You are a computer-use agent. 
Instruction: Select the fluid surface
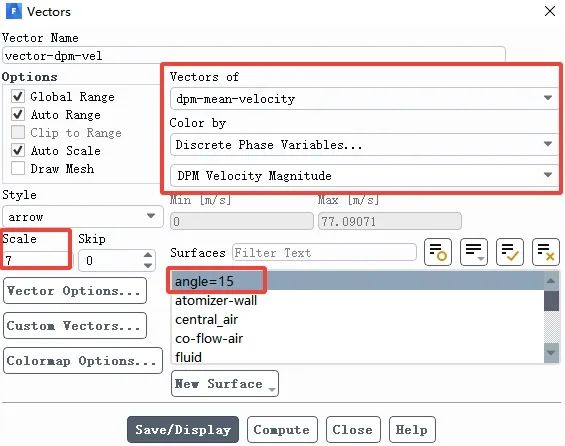point(357,357)
